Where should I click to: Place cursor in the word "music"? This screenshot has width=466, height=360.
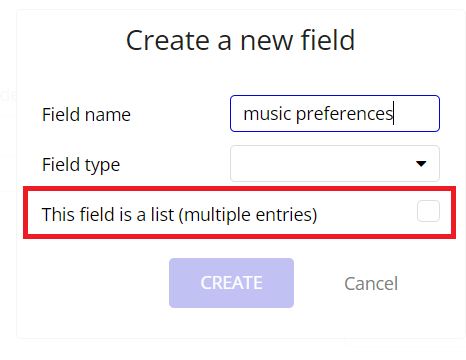pyautogui.click(x=267, y=114)
